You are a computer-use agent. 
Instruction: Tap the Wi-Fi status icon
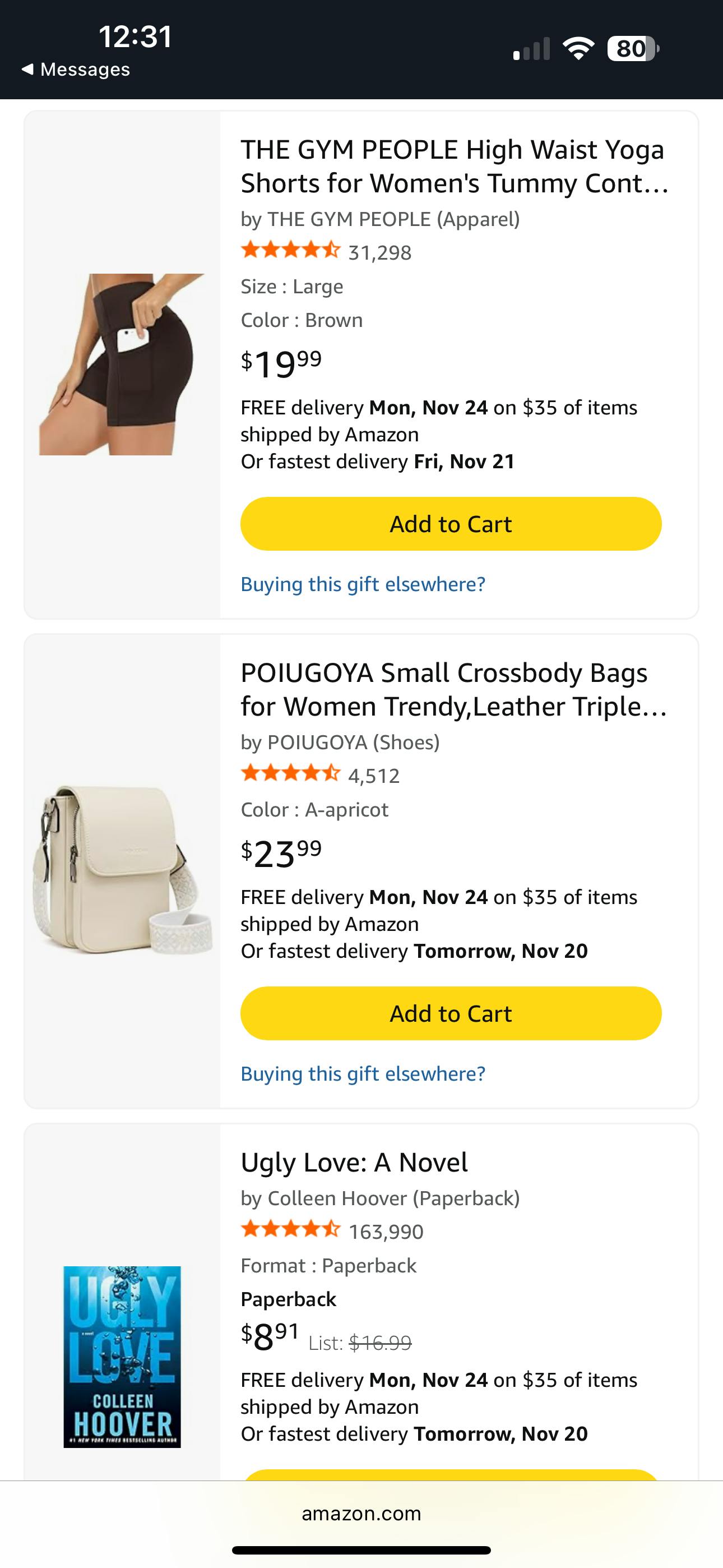[578, 49]
